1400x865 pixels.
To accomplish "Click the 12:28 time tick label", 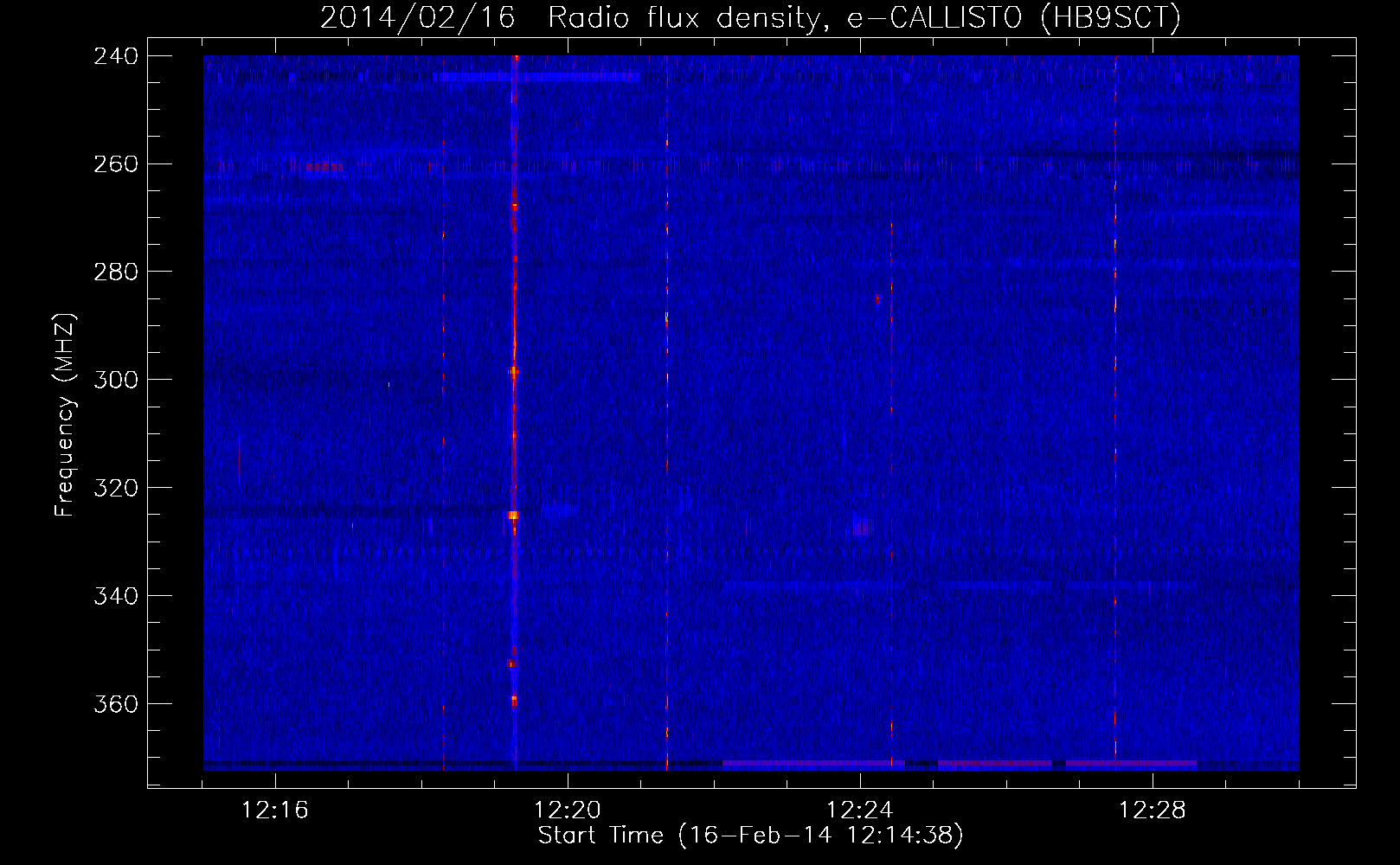I will coord(1153,811).
